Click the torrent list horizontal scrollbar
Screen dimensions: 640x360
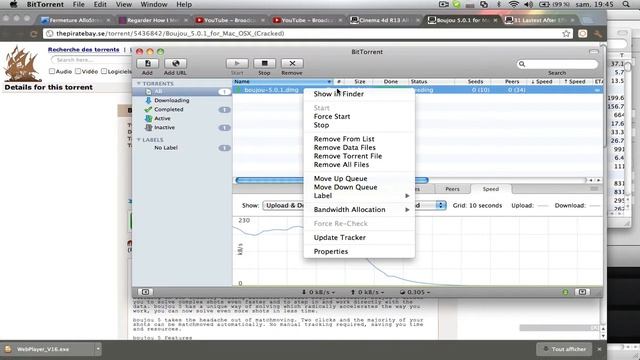tap(332, 180)
